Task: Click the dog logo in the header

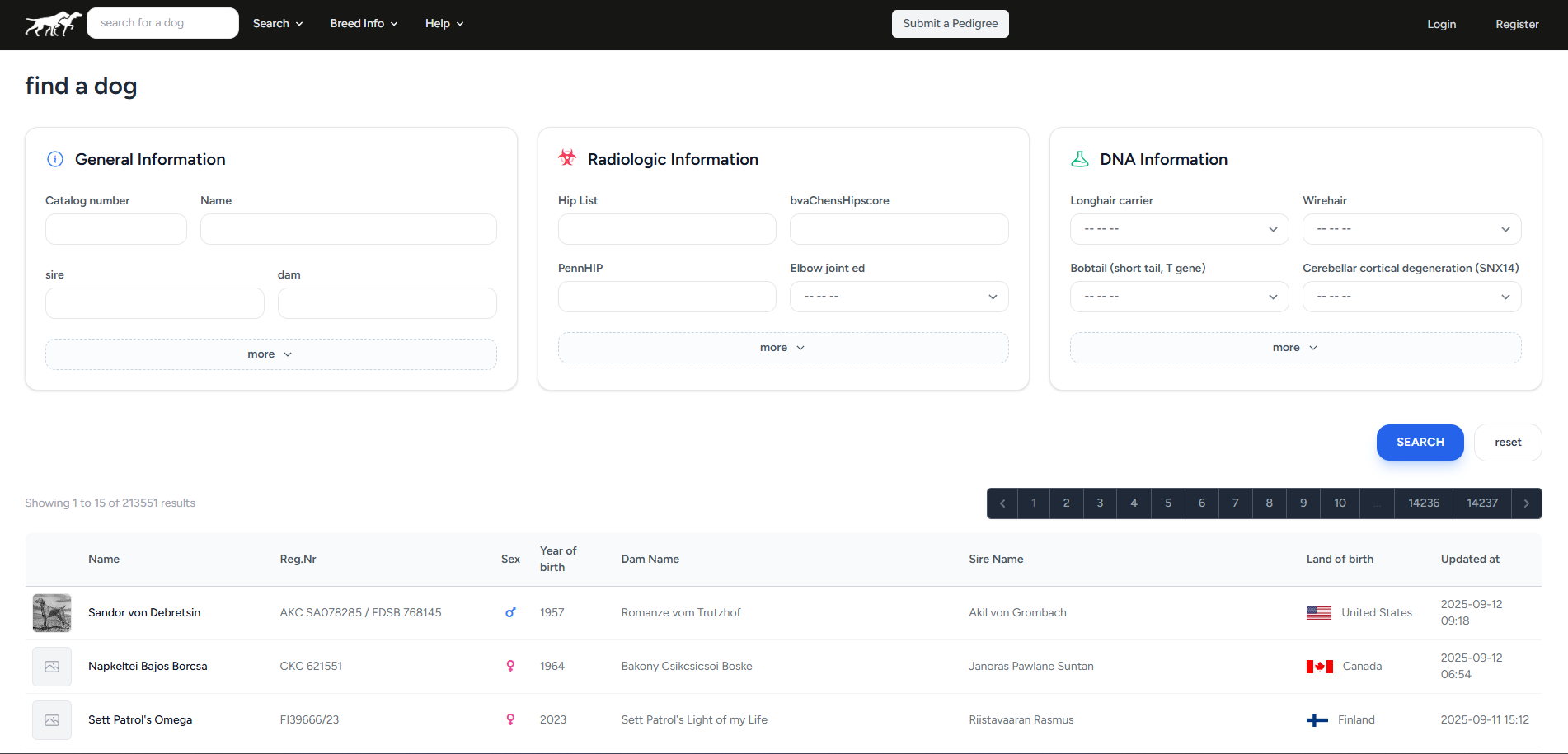Action: [x=53, y=24]
